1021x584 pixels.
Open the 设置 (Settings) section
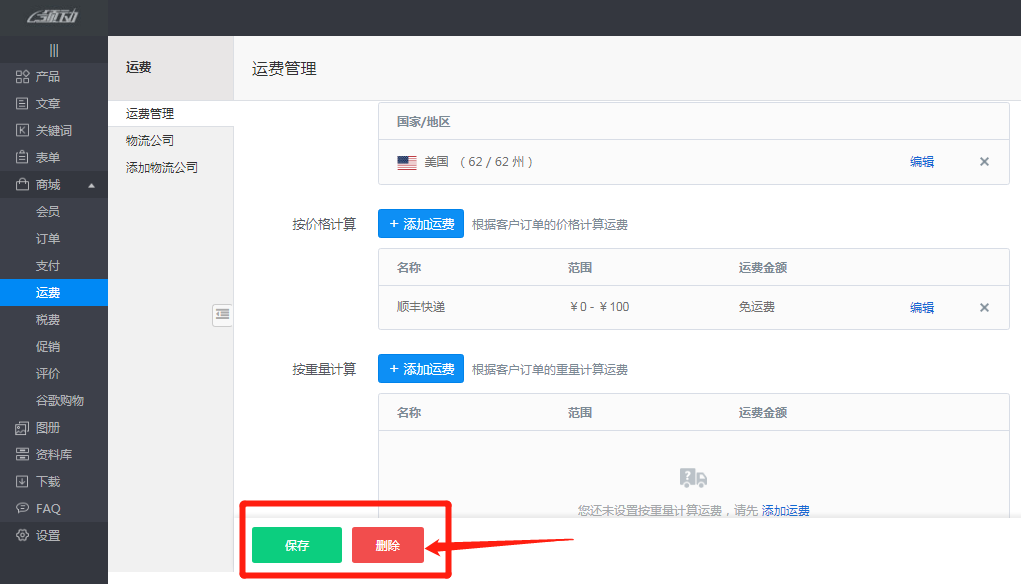pos(40,535)
